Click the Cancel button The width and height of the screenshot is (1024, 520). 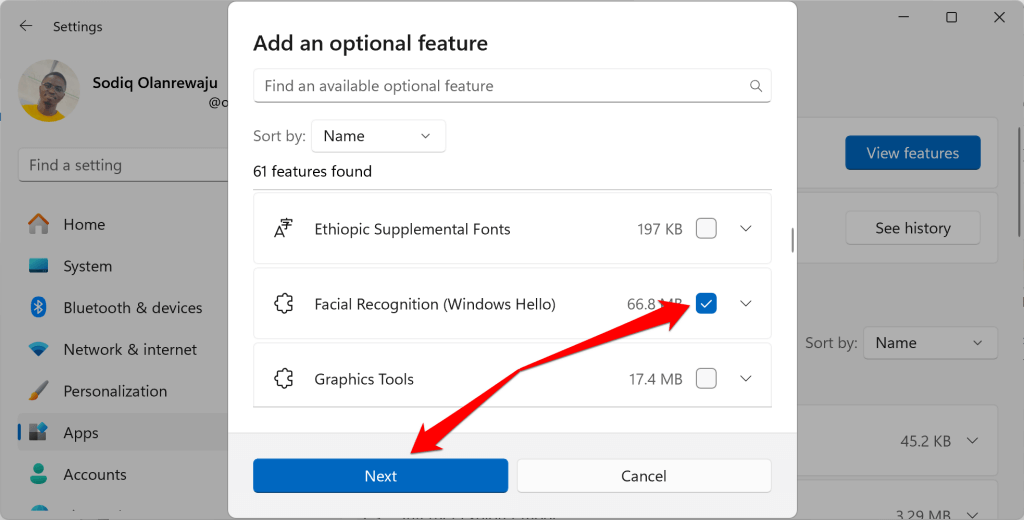643,476
